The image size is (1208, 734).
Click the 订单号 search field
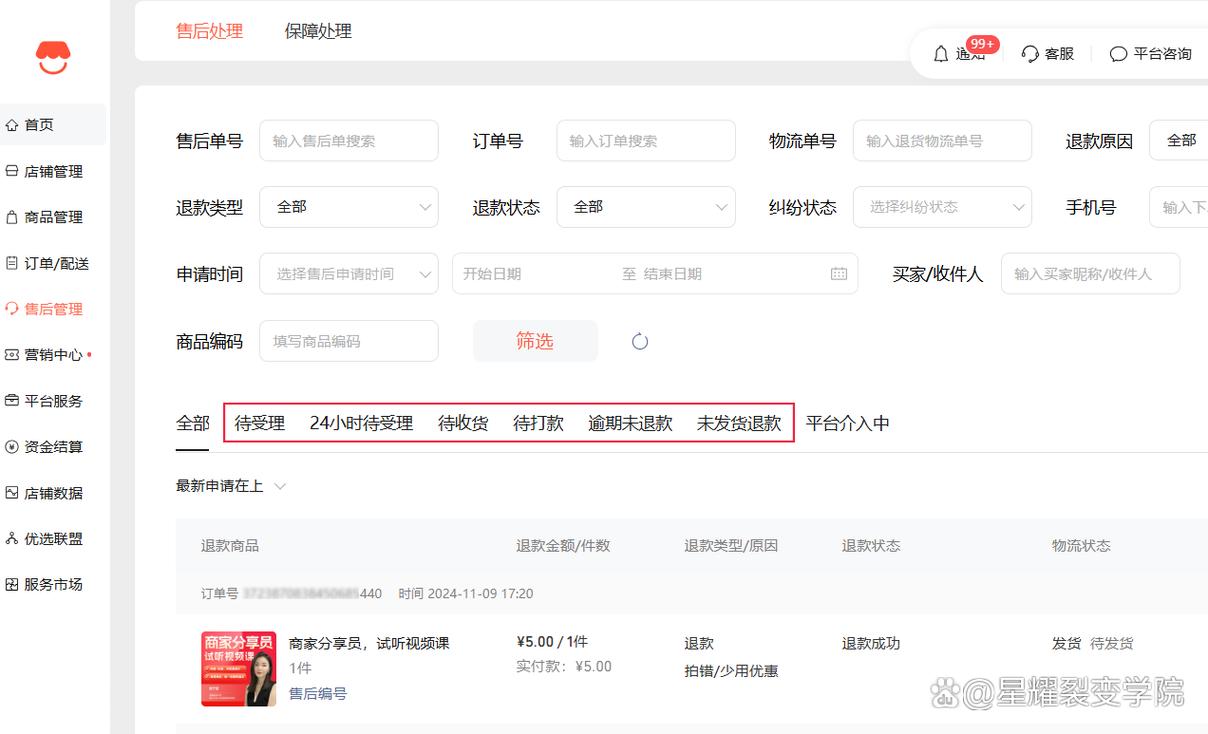(646, 141)
